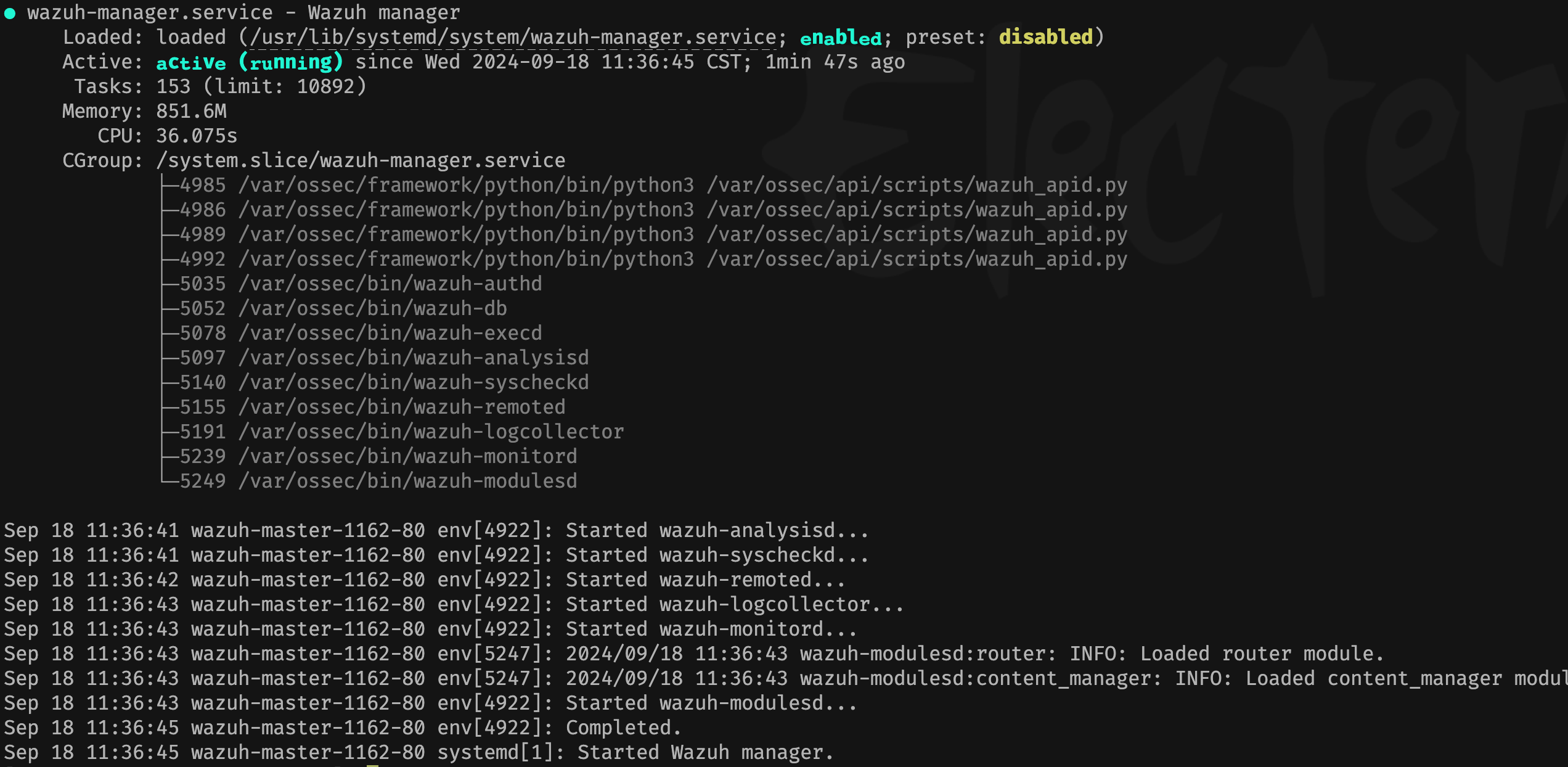Image resolution: width=1568 pixels, height=767 pixels.
Task: Click the CGroup path /system.slice/wazuh-manager.service
Action: click(x=361, y=160)
